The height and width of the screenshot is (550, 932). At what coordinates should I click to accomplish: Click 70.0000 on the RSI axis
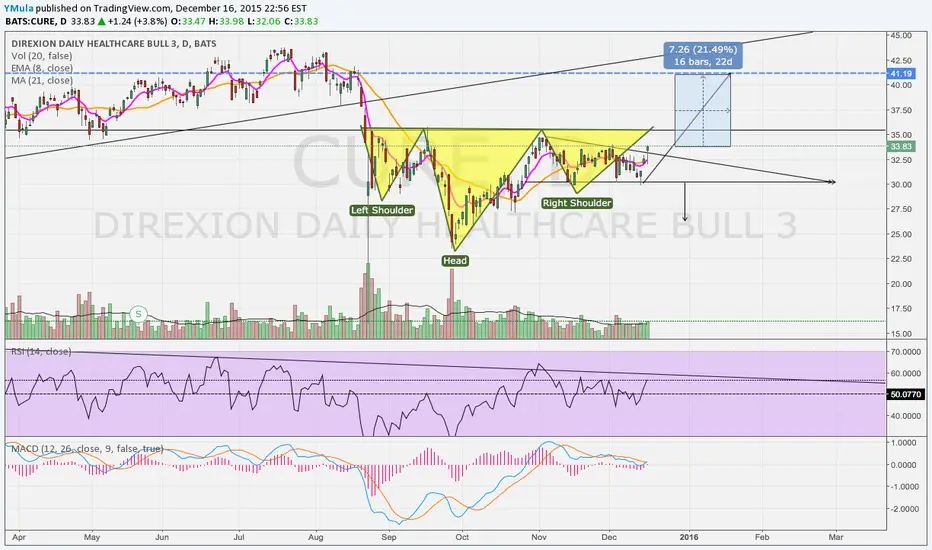coord(905,351)
